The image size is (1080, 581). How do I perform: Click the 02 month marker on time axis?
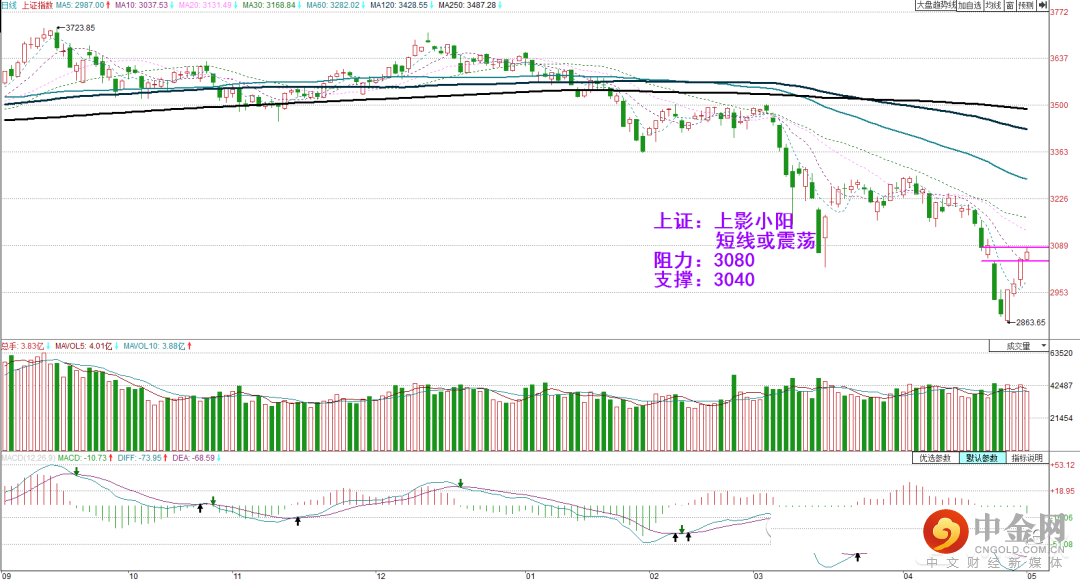pyautogui.click(x=654, y=576)
